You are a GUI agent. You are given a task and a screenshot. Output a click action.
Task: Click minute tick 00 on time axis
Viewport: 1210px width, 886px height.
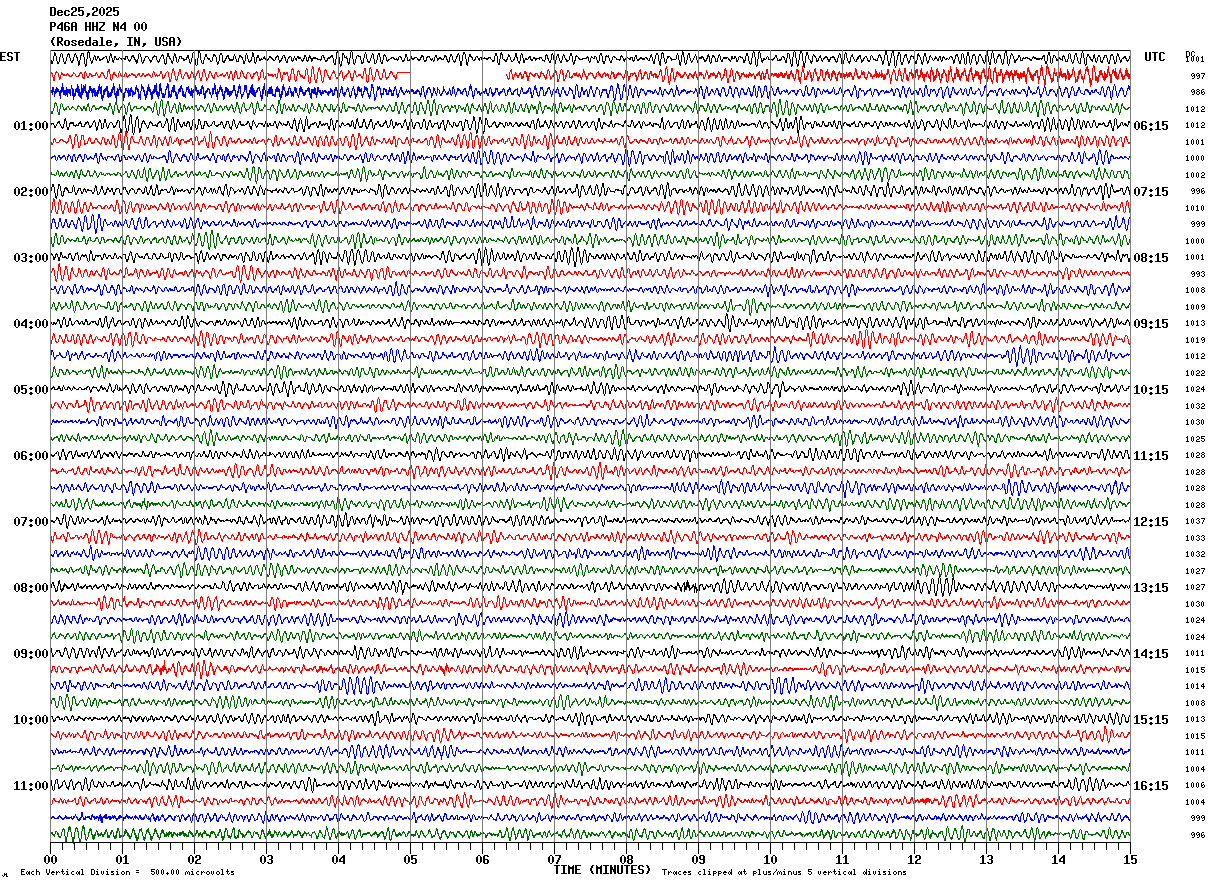(50, 859)
